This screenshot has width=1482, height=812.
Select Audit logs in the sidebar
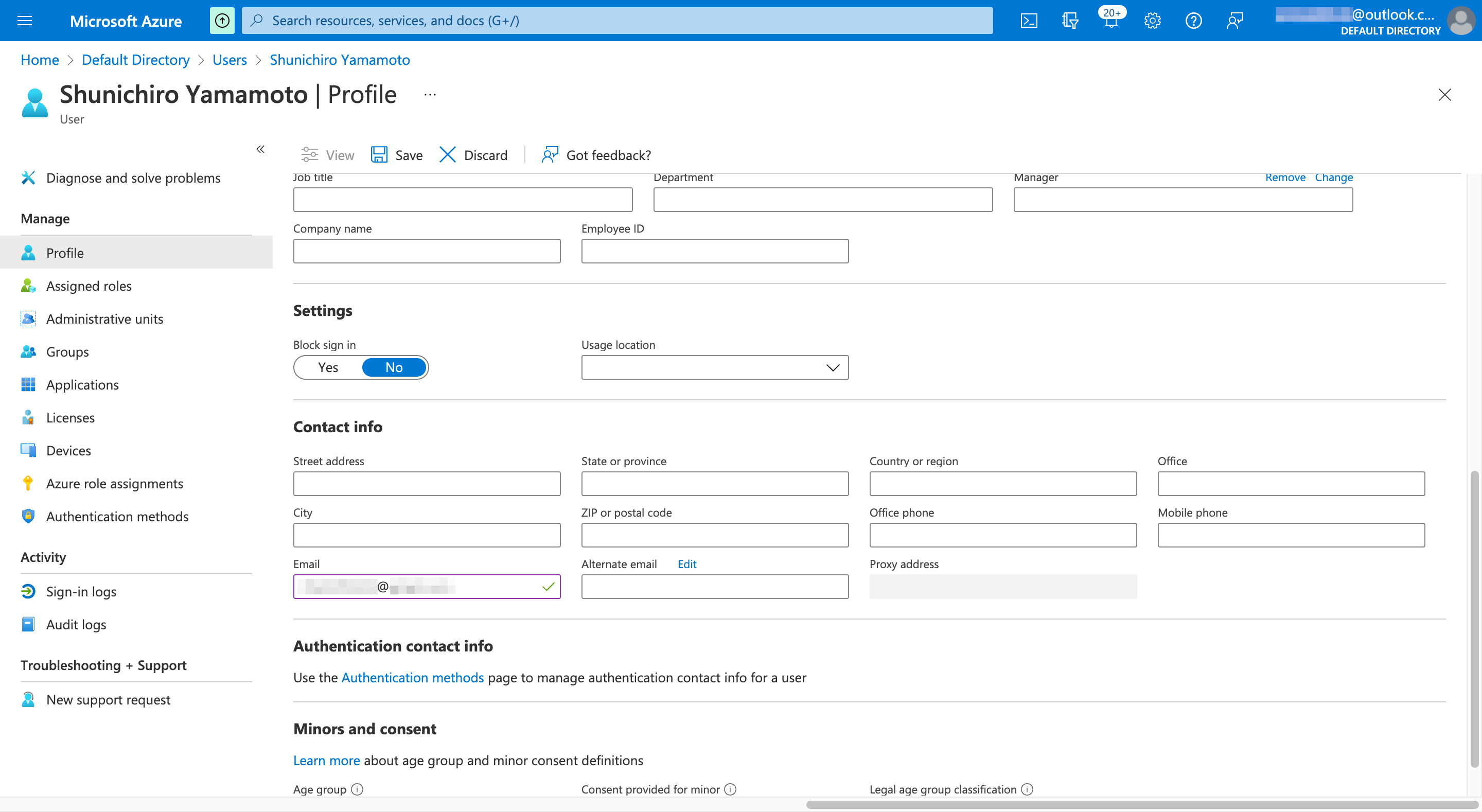[x=76, y=624]
